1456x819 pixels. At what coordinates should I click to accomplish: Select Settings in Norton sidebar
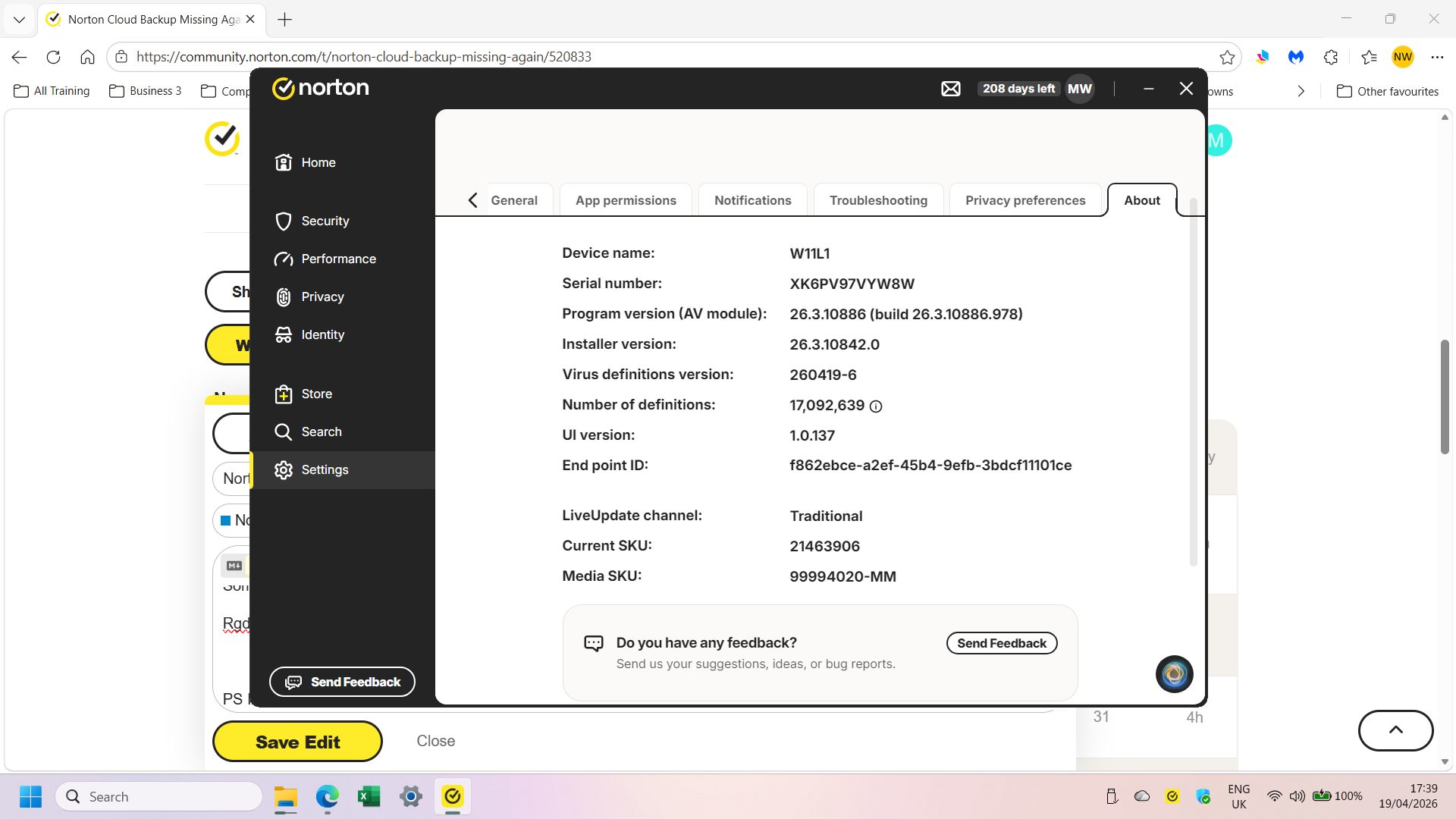tap(342, 469)
